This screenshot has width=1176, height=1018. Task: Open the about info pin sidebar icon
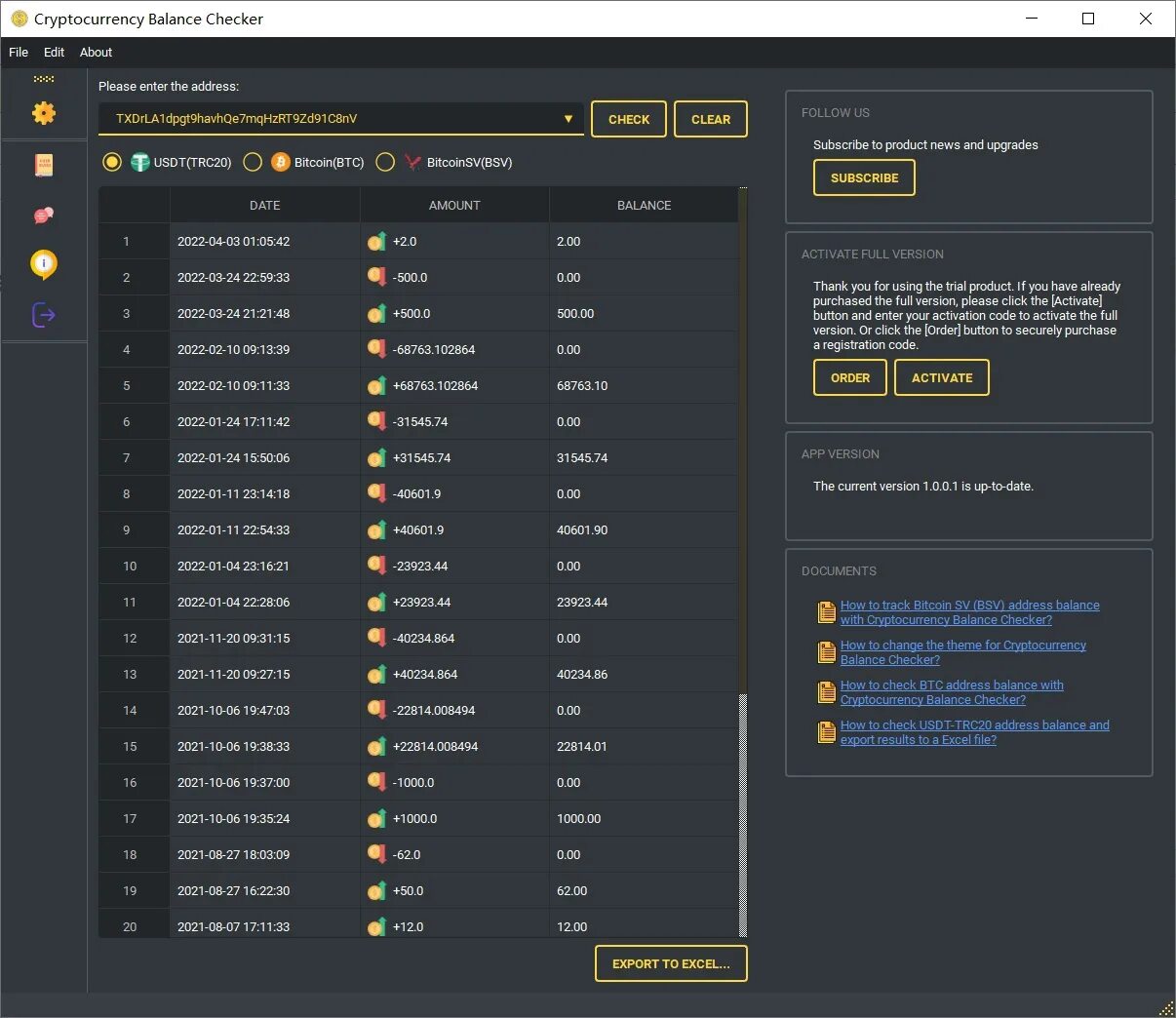pyautogui.click(x=44, y=264)
